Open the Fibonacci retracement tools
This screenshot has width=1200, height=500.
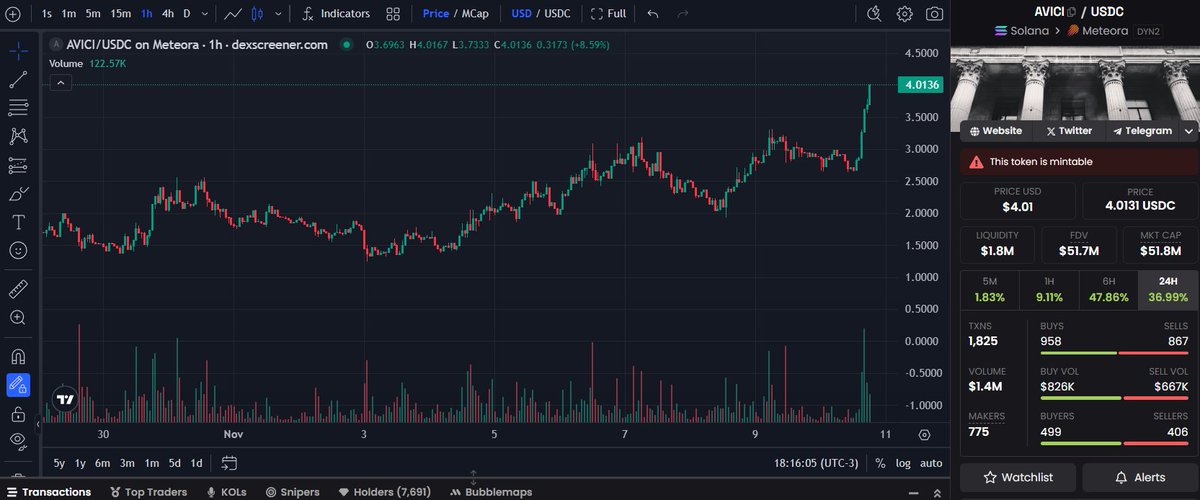18,108
